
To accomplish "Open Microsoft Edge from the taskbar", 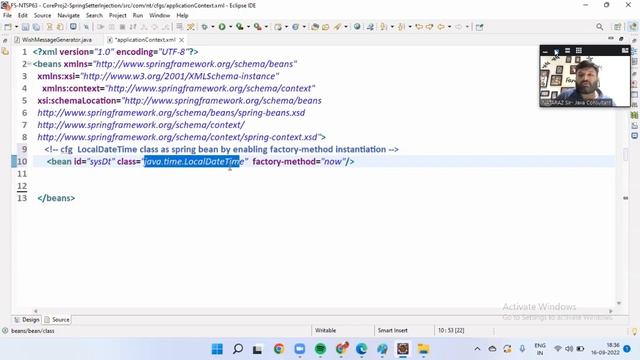I will point(362,349).
